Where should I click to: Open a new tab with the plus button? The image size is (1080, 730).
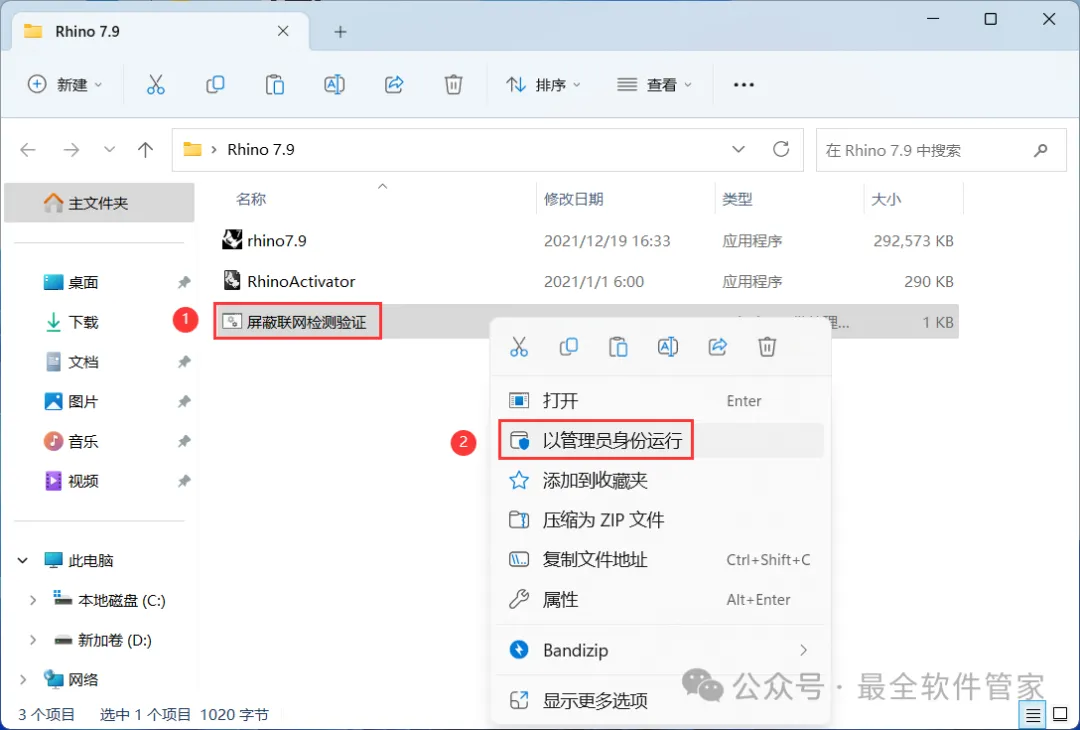coord(340,32)
